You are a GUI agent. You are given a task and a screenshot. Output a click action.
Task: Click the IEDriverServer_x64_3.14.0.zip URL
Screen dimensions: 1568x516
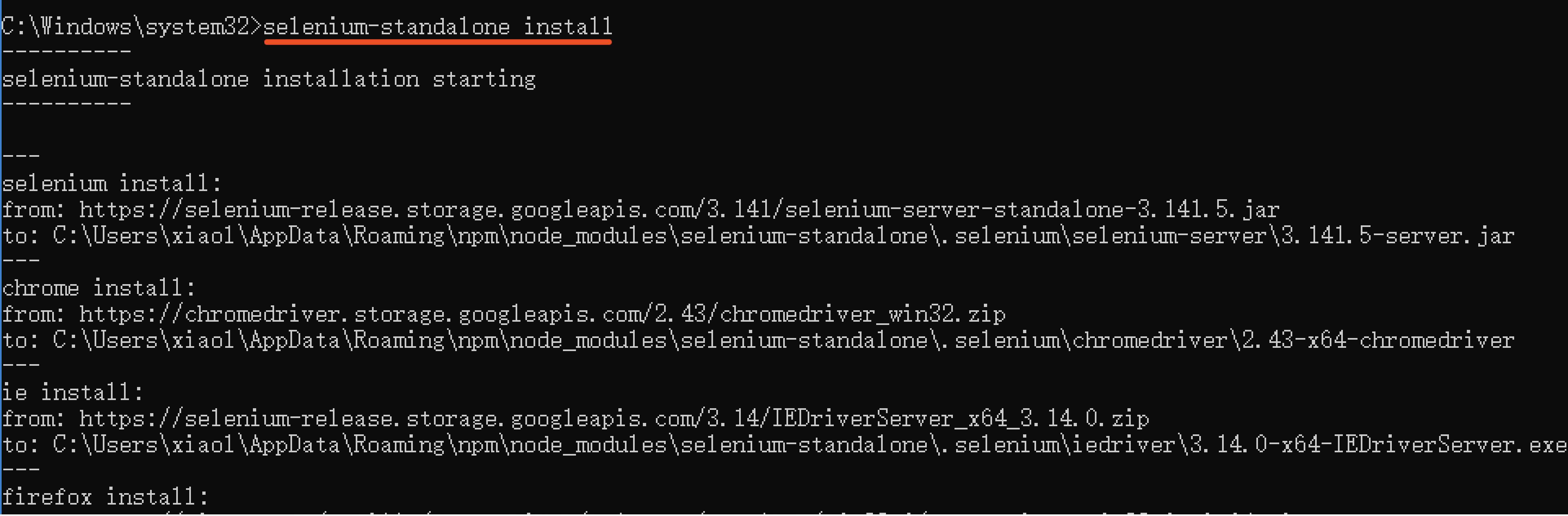click(x=613, y=418)
